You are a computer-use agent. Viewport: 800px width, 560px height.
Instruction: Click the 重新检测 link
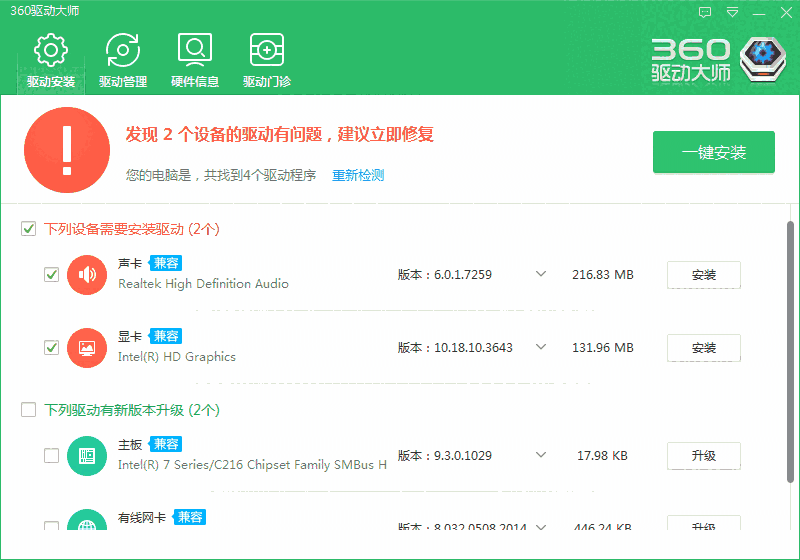click(x=358, y=175)
